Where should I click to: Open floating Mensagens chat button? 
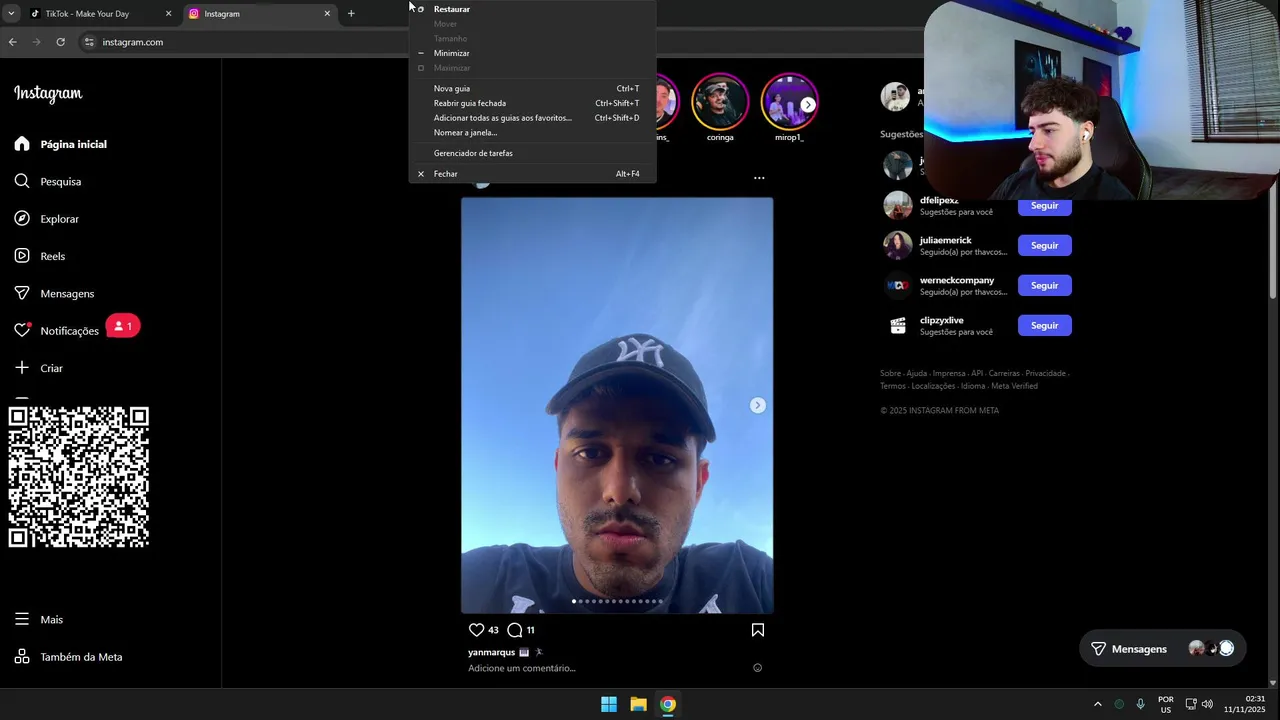[1162, 649]
